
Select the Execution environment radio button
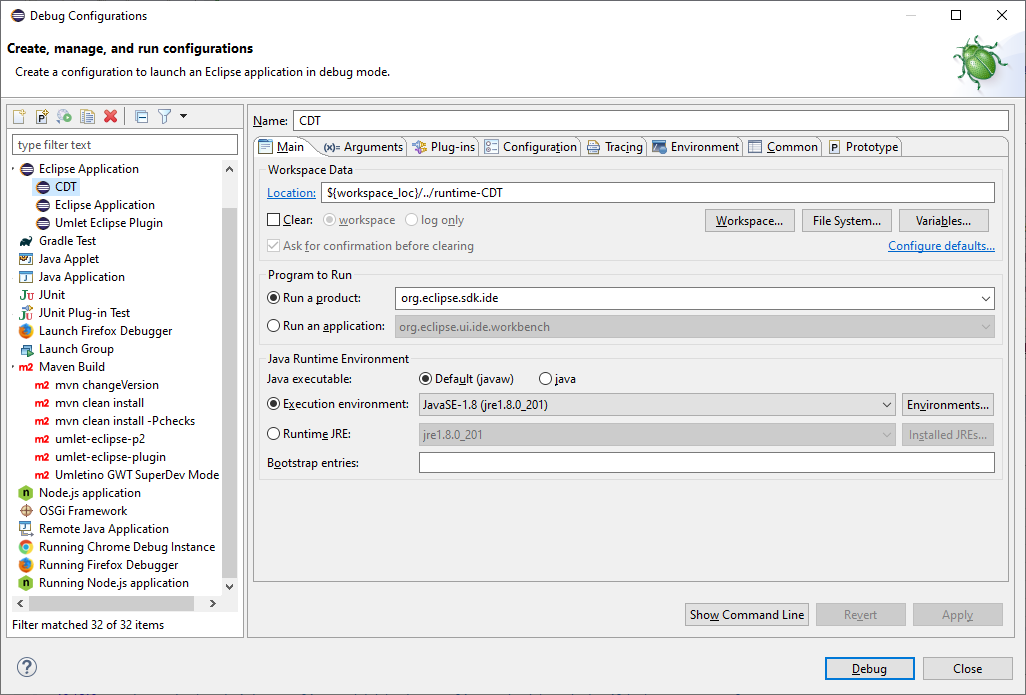point(274,404)
